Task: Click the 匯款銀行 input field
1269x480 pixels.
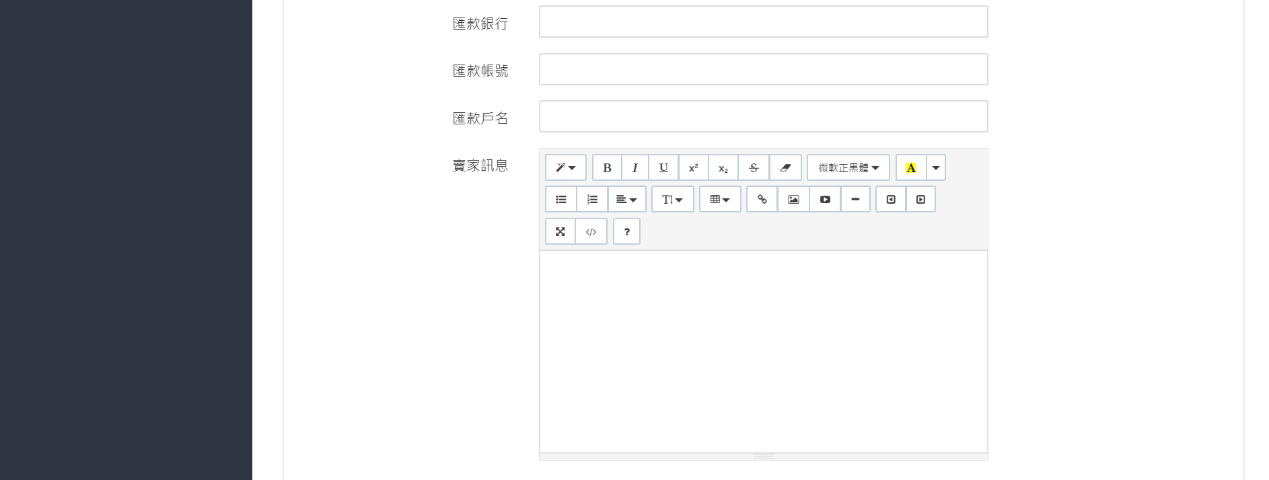Action: tap(763, 22)
